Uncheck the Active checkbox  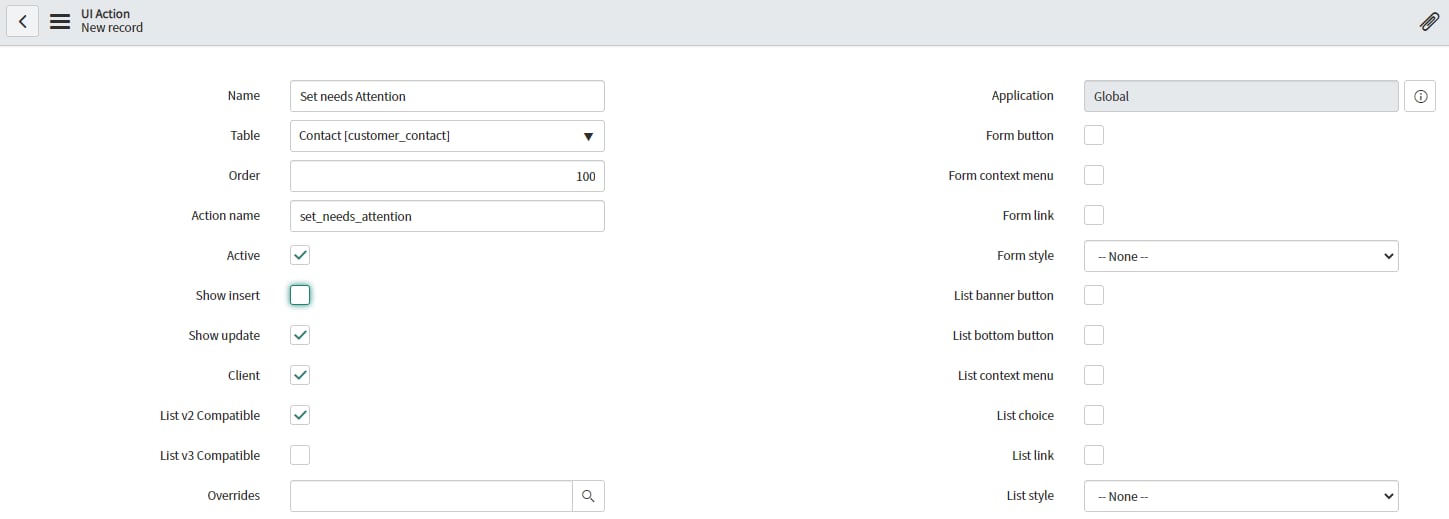point(300,255)
